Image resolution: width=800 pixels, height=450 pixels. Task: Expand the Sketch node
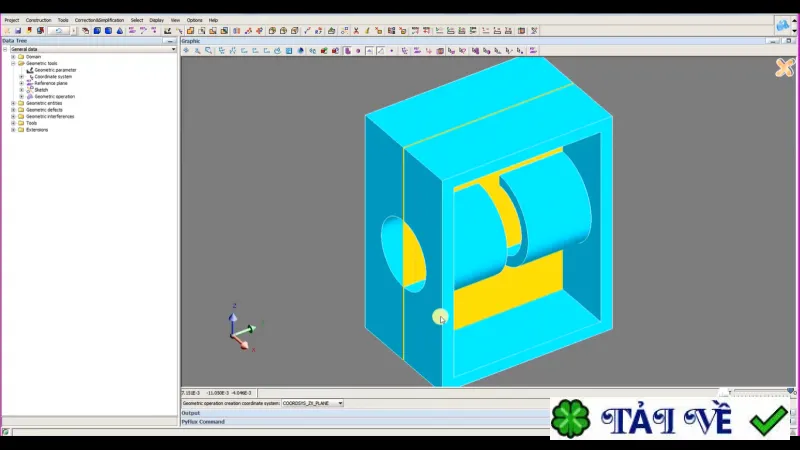[x=21, y=90]
